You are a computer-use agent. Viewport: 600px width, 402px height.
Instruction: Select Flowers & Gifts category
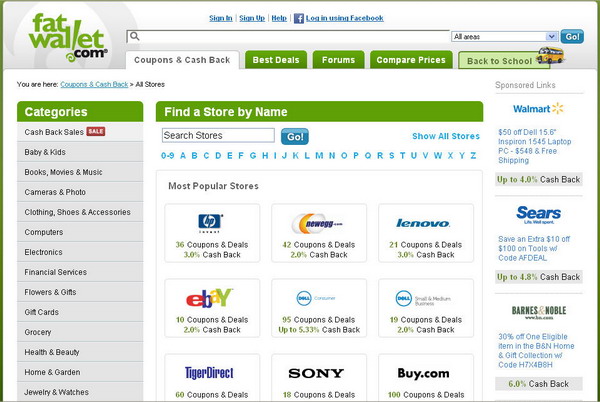pyautogui.click(x=80, y=292)
